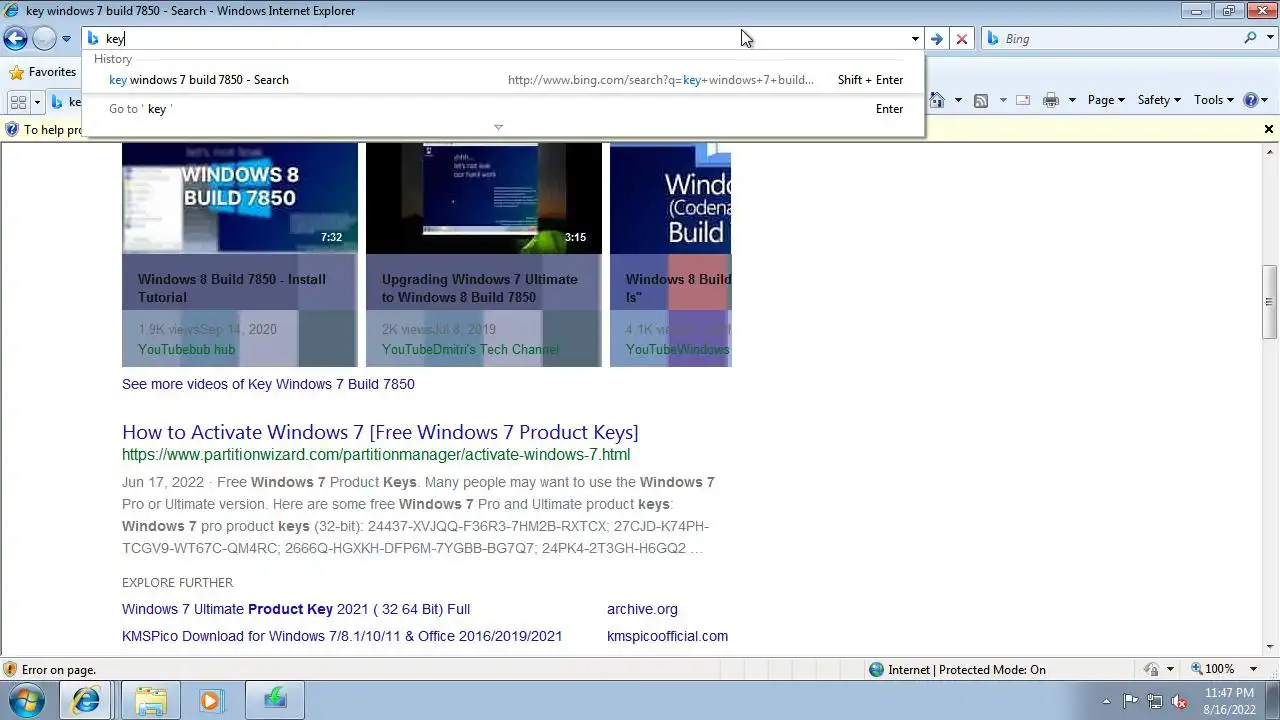
Task: Expand the feeds dropdown arrow
Action: pos(1001,100)
